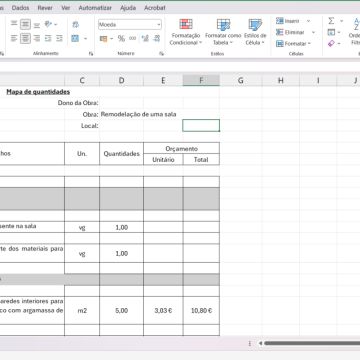The height and width of the screenshot is (360, 360).
Task: Align cell text to the left
Action: click(14, 38)
